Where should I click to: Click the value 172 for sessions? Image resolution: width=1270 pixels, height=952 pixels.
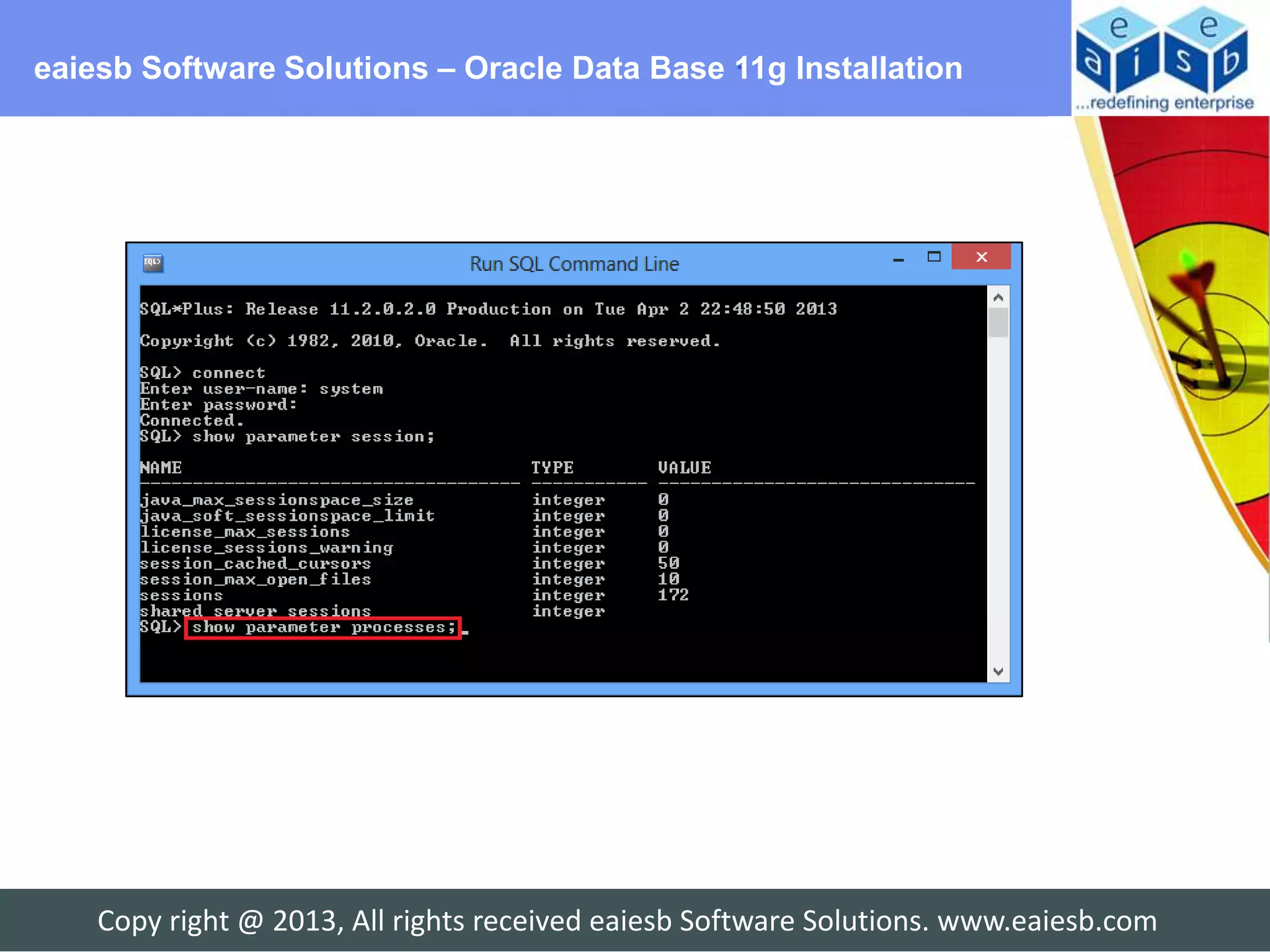point(673,595)
